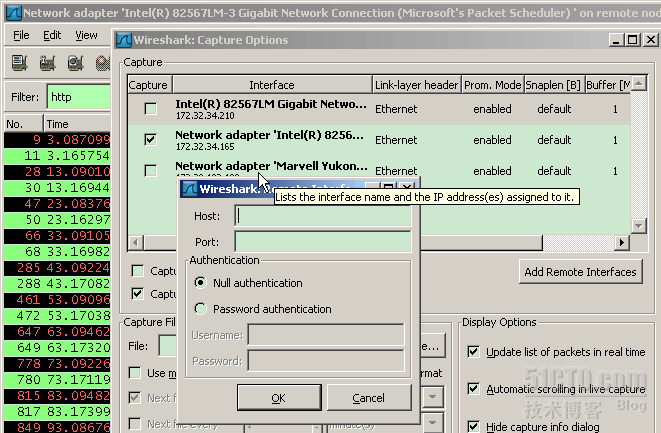Select packet number 11 in packet list
Image resolution: width=661 pixels, height=433 pixels.
pos(57,156)
